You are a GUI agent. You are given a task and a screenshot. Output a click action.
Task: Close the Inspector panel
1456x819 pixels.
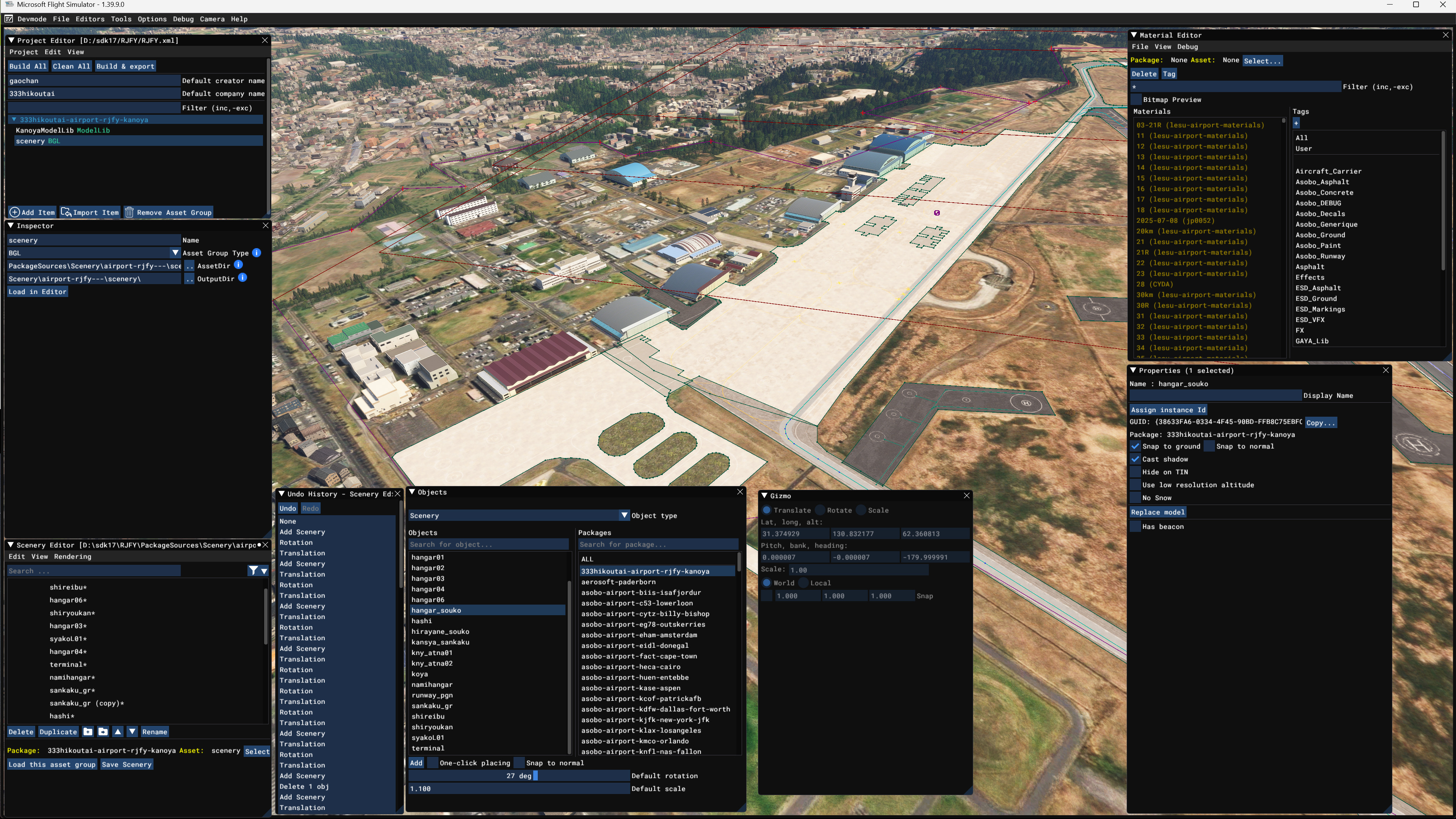[266, 225]
